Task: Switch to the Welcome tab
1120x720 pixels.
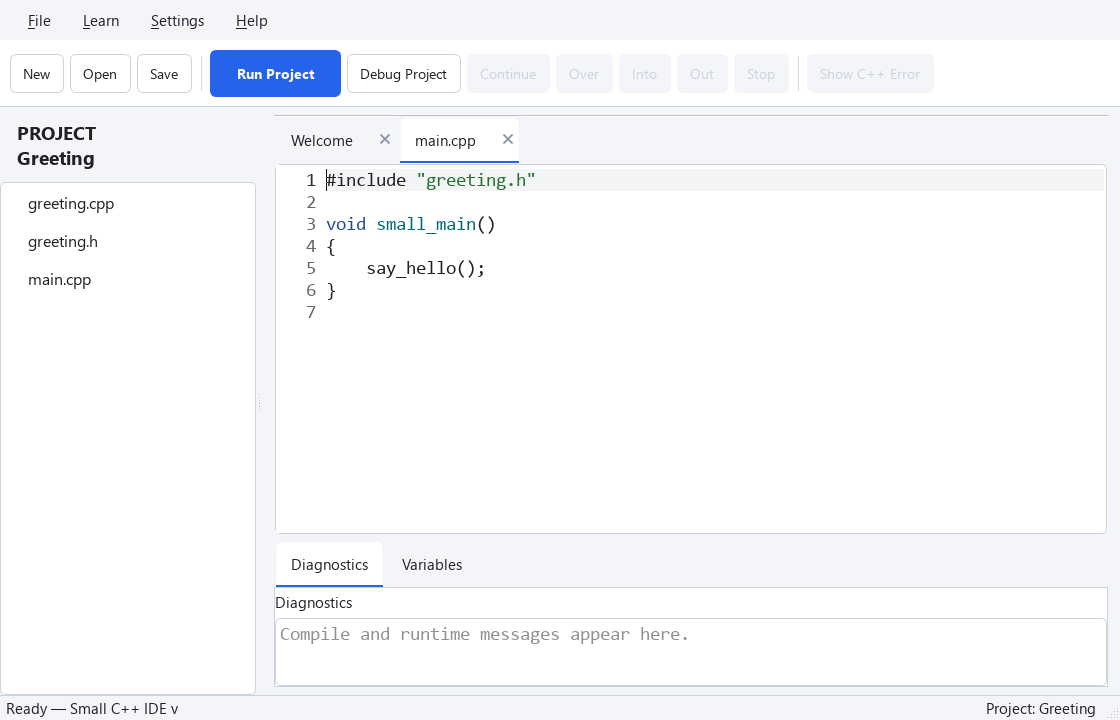Action: [321, 141]
